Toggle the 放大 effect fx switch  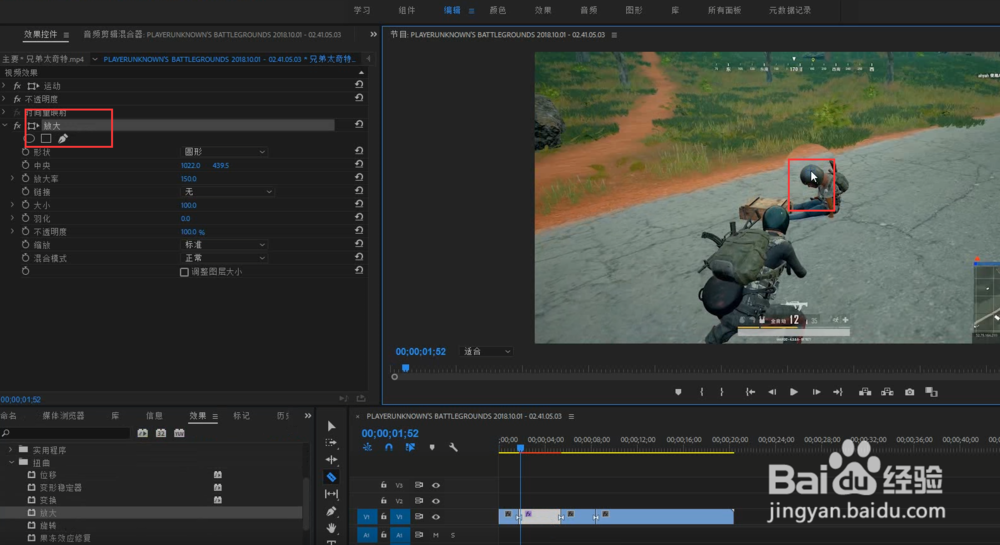tap(17, 126)
